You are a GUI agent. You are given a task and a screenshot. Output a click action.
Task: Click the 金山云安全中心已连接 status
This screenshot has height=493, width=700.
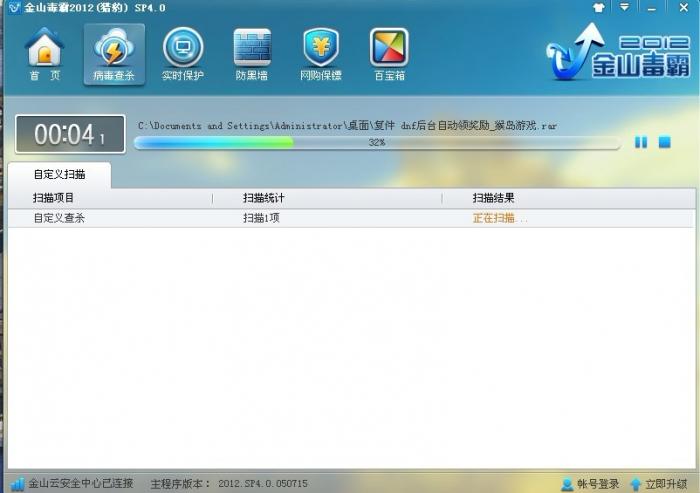[x=81, y=483]
